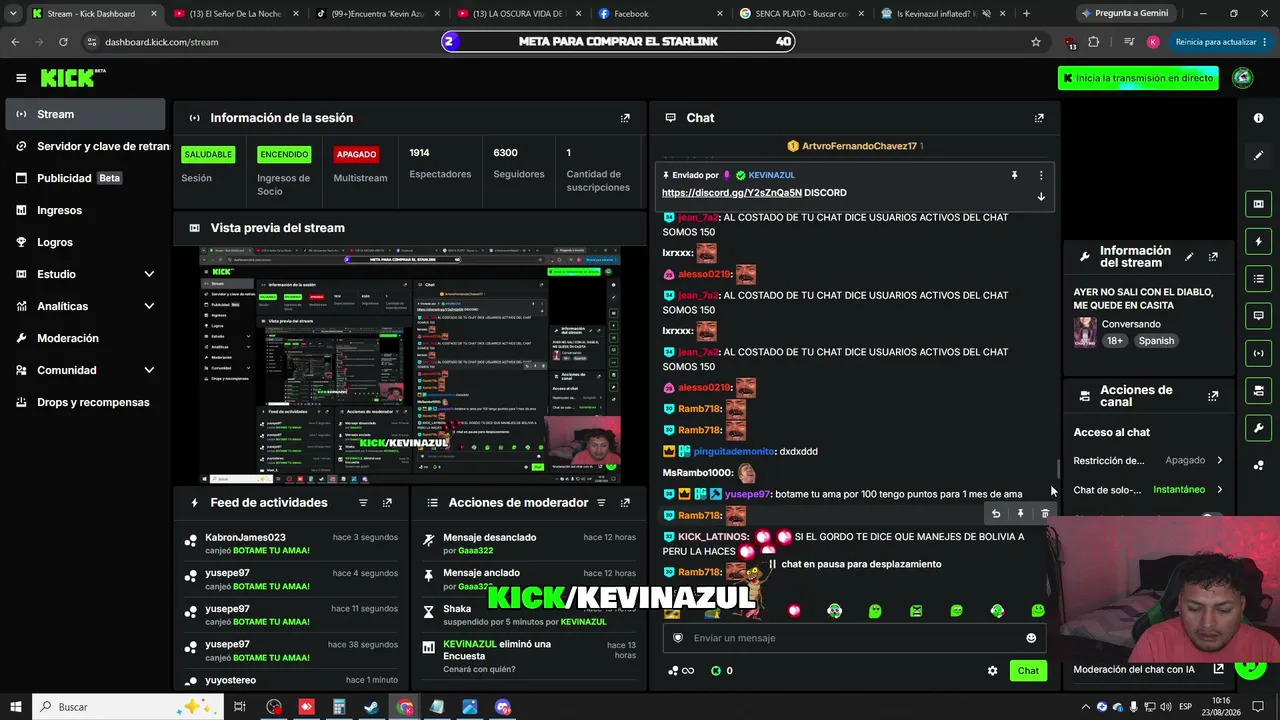Open chat settings gear
The height and width of the screenshot is (720, 1280).
tap(992, 671)
